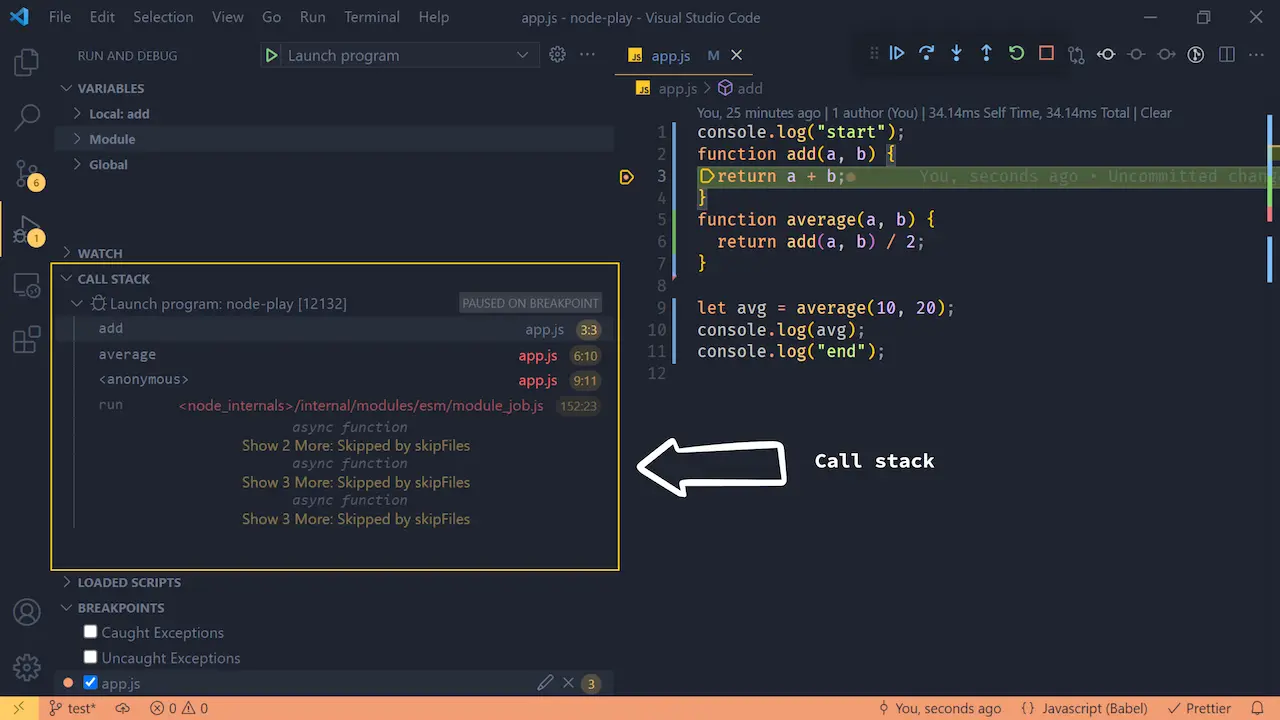Open editor more actions ellipsis
This screenshot has height=720, width=1280.
point(1257,55)
